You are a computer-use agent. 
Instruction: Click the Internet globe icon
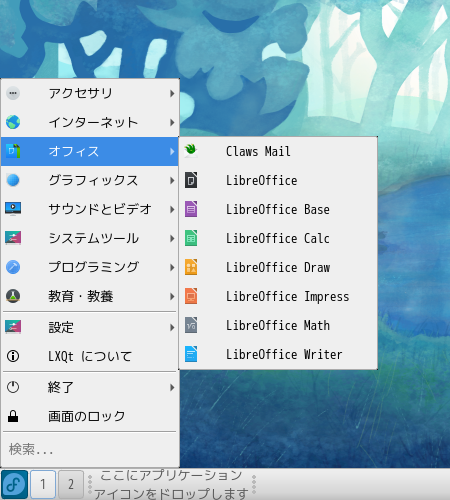tap(13, 122)
